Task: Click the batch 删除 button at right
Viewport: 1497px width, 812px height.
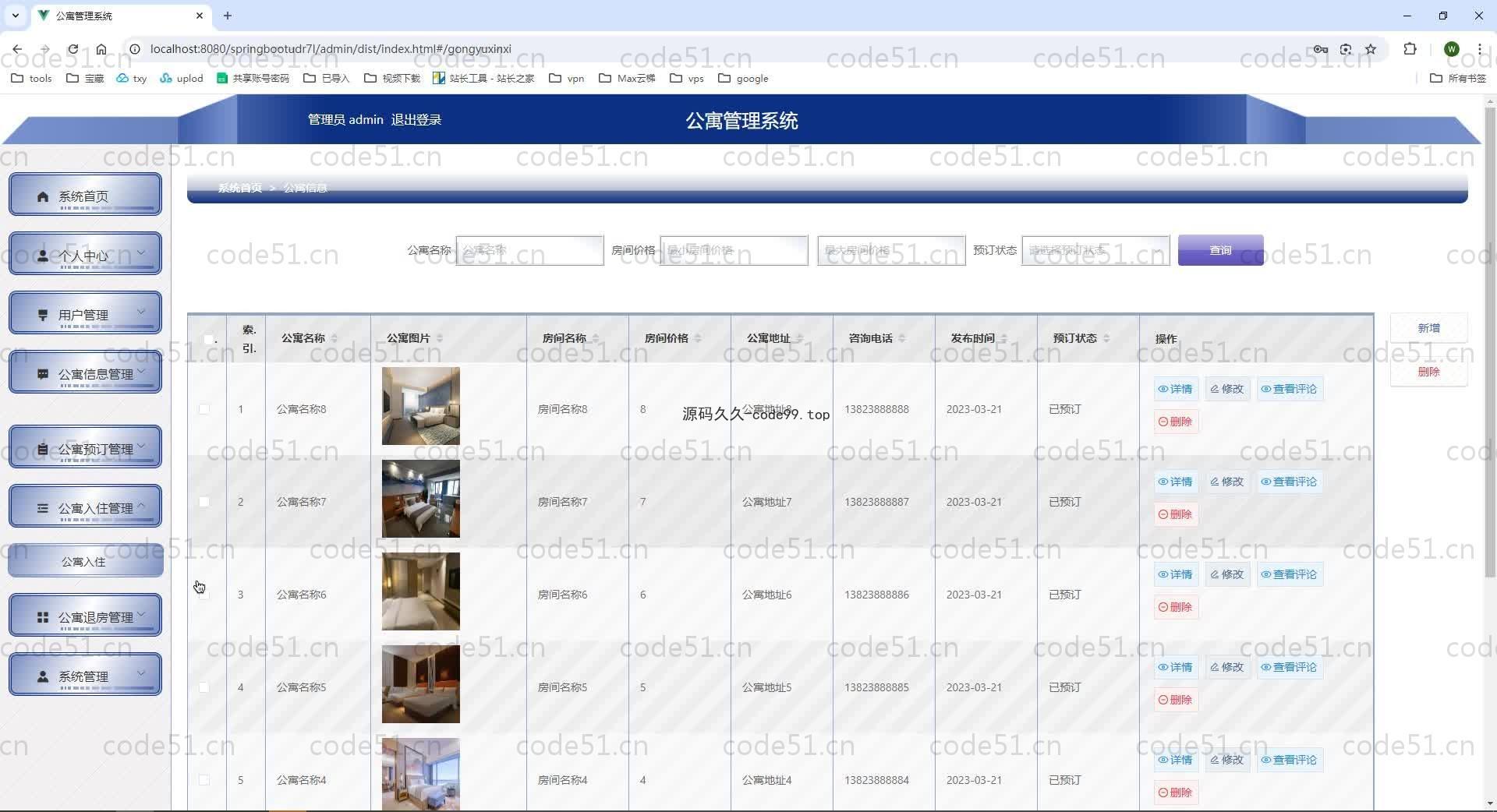Action: coord(1428,372)
